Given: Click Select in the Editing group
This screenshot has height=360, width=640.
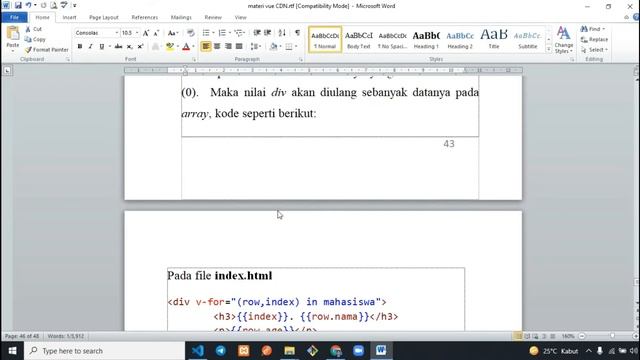Looking at the screenshot, I should pyautogui.click(x=594, y=49).
